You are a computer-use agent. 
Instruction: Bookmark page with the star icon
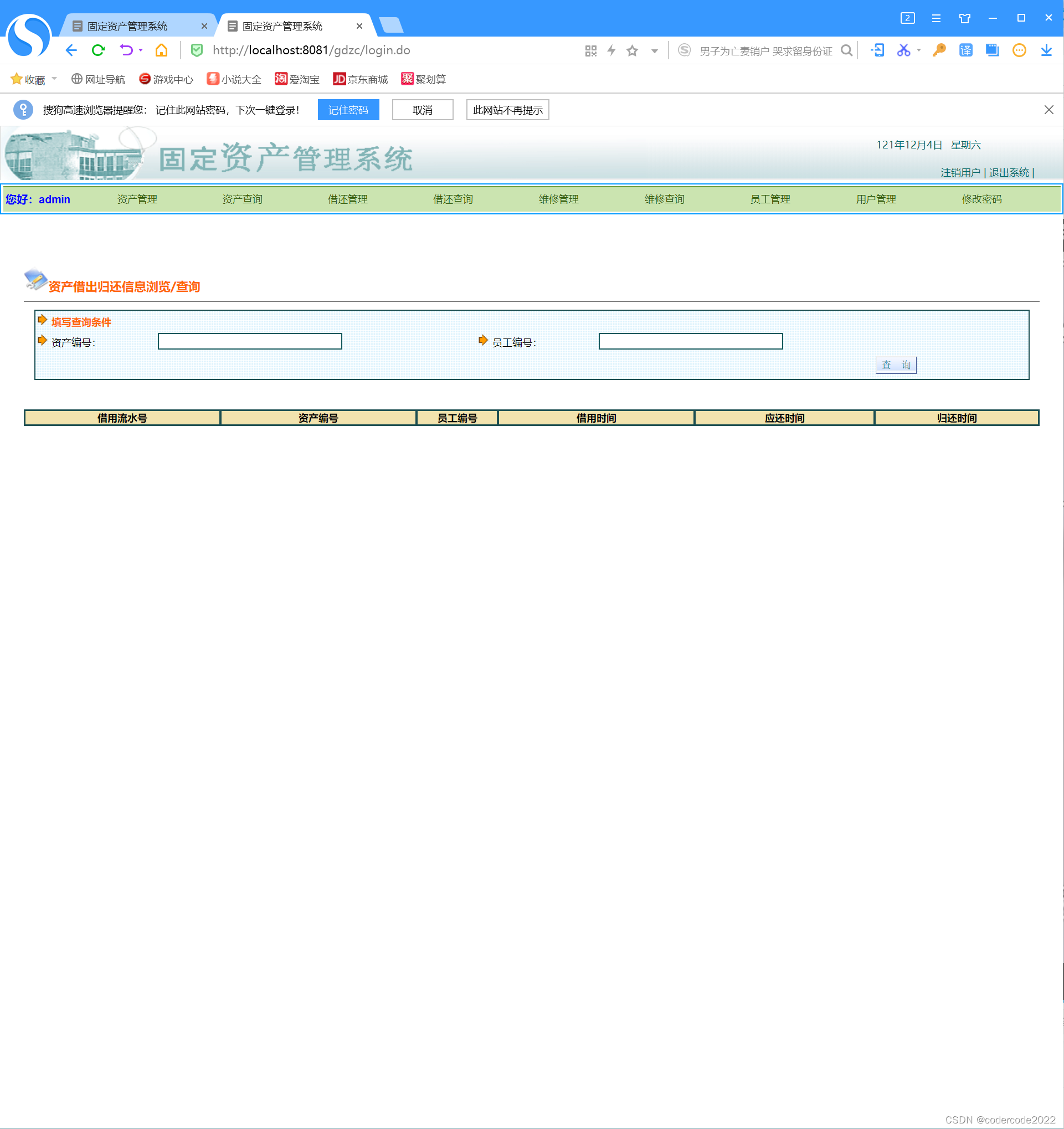pos(632,51)
